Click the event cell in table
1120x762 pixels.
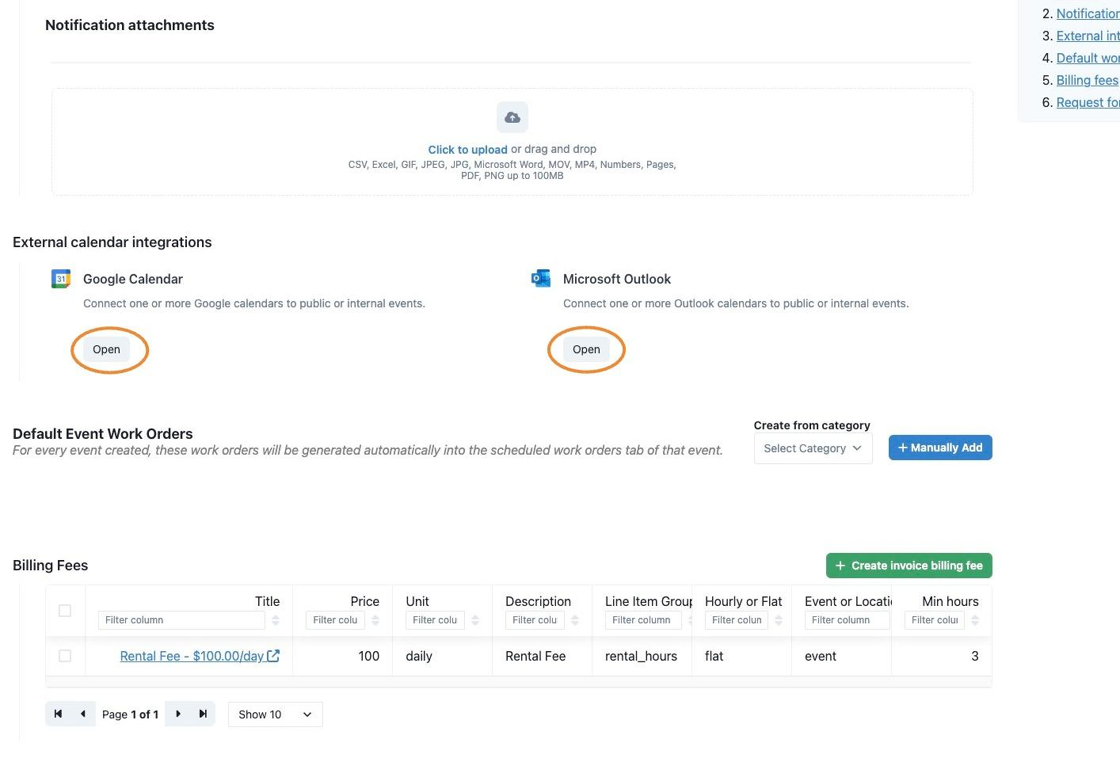841,656
